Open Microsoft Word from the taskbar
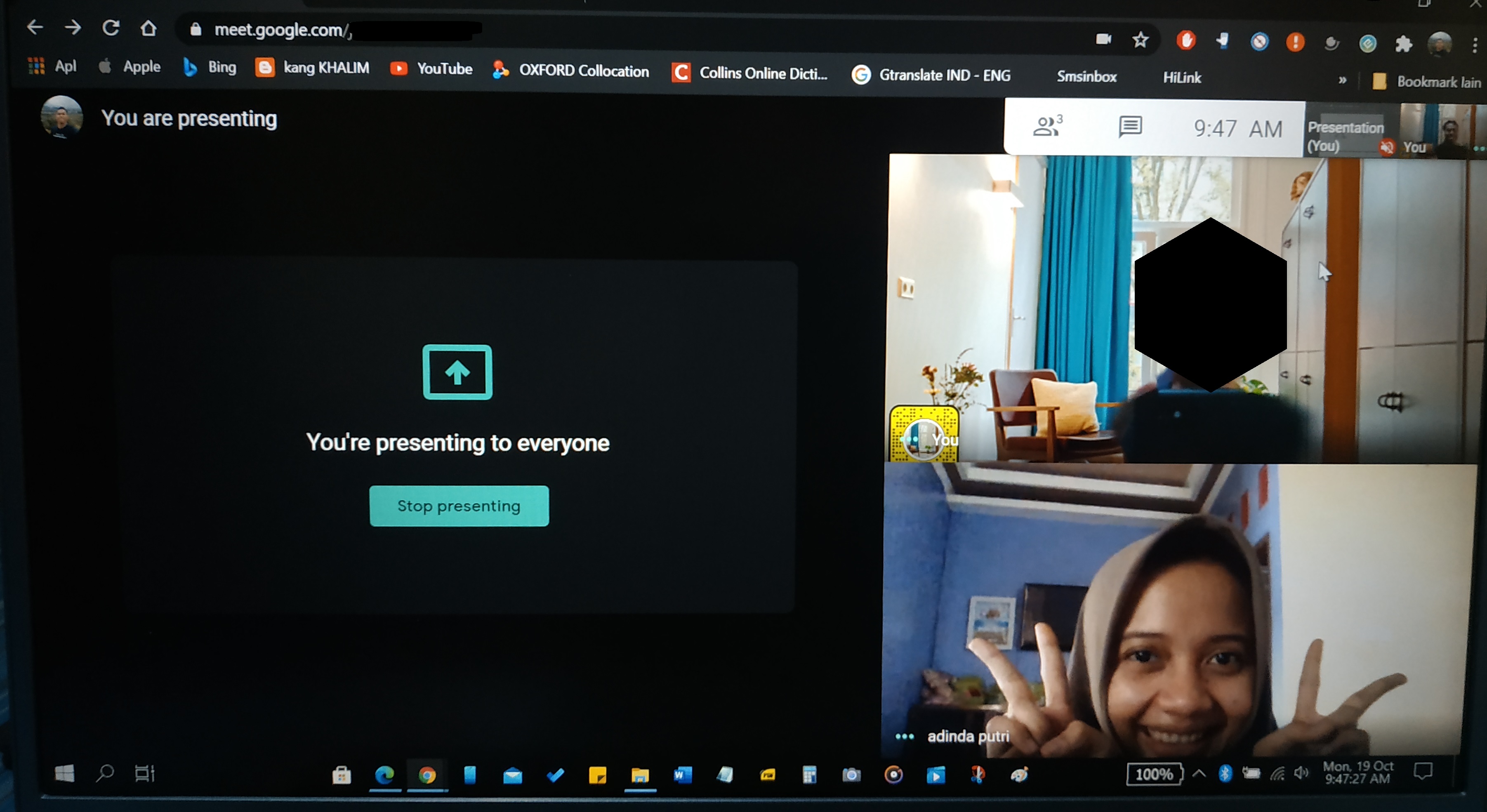This screenshot has width=1487, height=812. click(682, 775)
